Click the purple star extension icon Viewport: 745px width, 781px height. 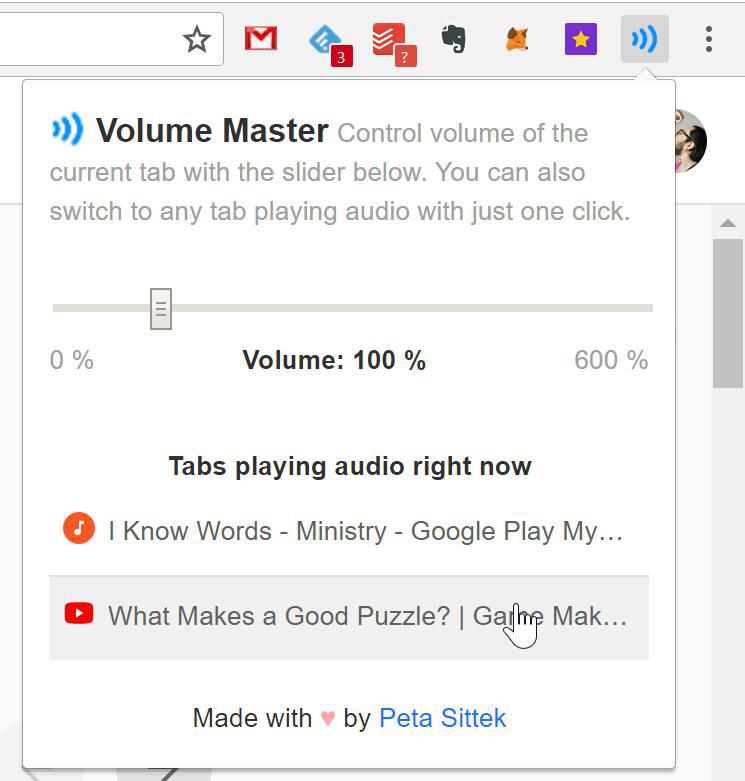click(x=581, y=39)
